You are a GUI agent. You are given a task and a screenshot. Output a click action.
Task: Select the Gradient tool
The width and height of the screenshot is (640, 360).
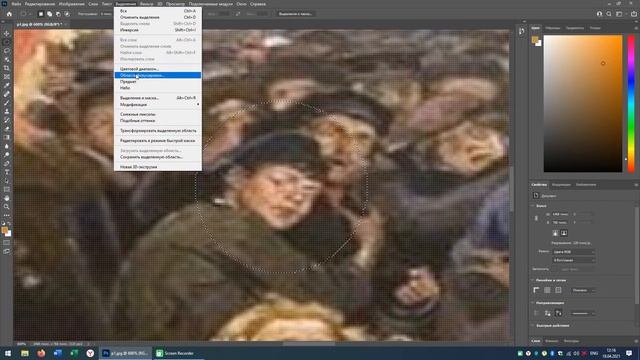[x=7, y=138]
